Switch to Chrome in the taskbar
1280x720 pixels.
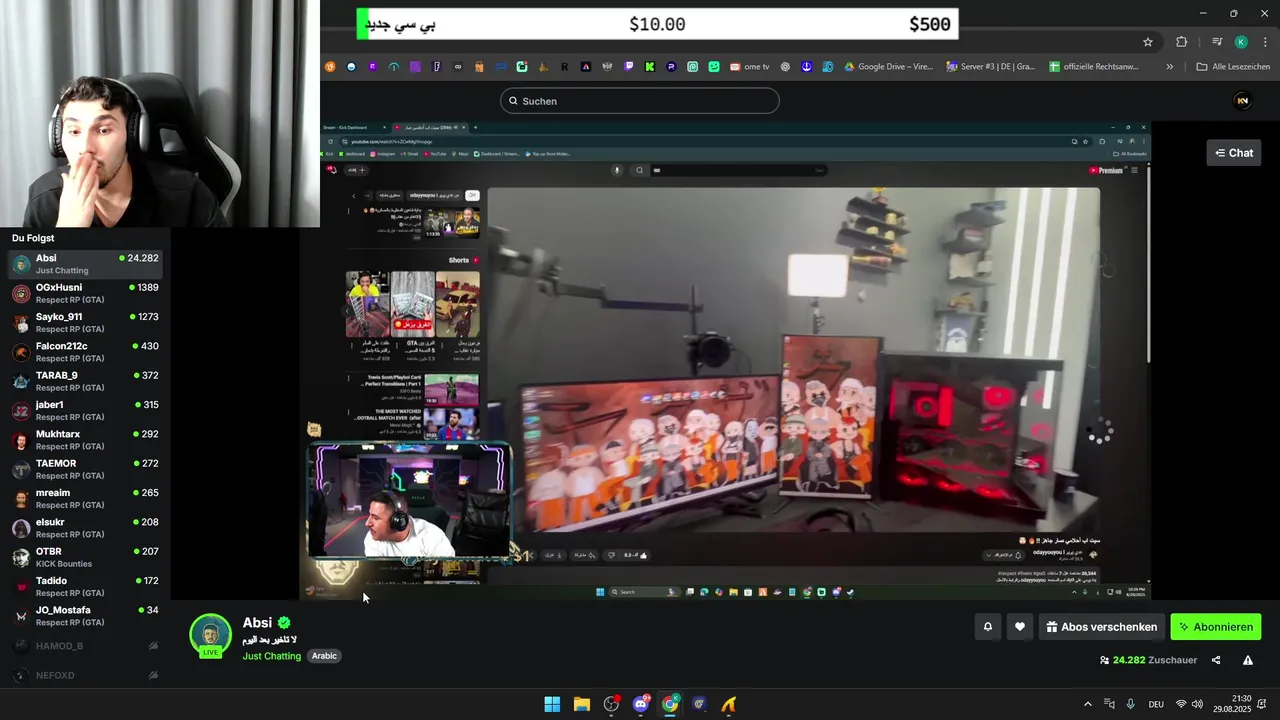(x=670, y=704)
